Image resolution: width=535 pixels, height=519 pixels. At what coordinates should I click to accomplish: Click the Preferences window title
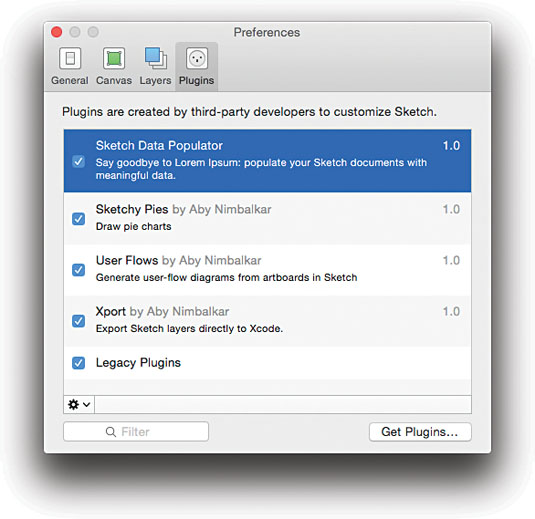pyautogui.click(x=267, y=32)
